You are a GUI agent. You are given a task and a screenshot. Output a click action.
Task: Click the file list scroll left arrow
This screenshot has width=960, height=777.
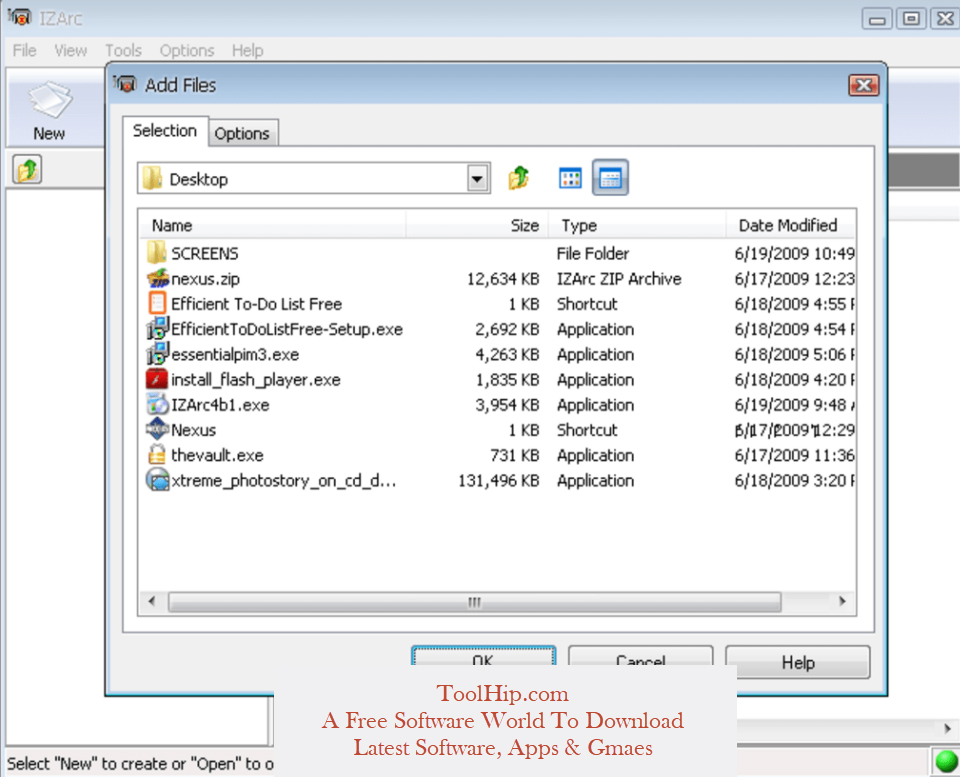pyautogui.click(x=152, y=601)
